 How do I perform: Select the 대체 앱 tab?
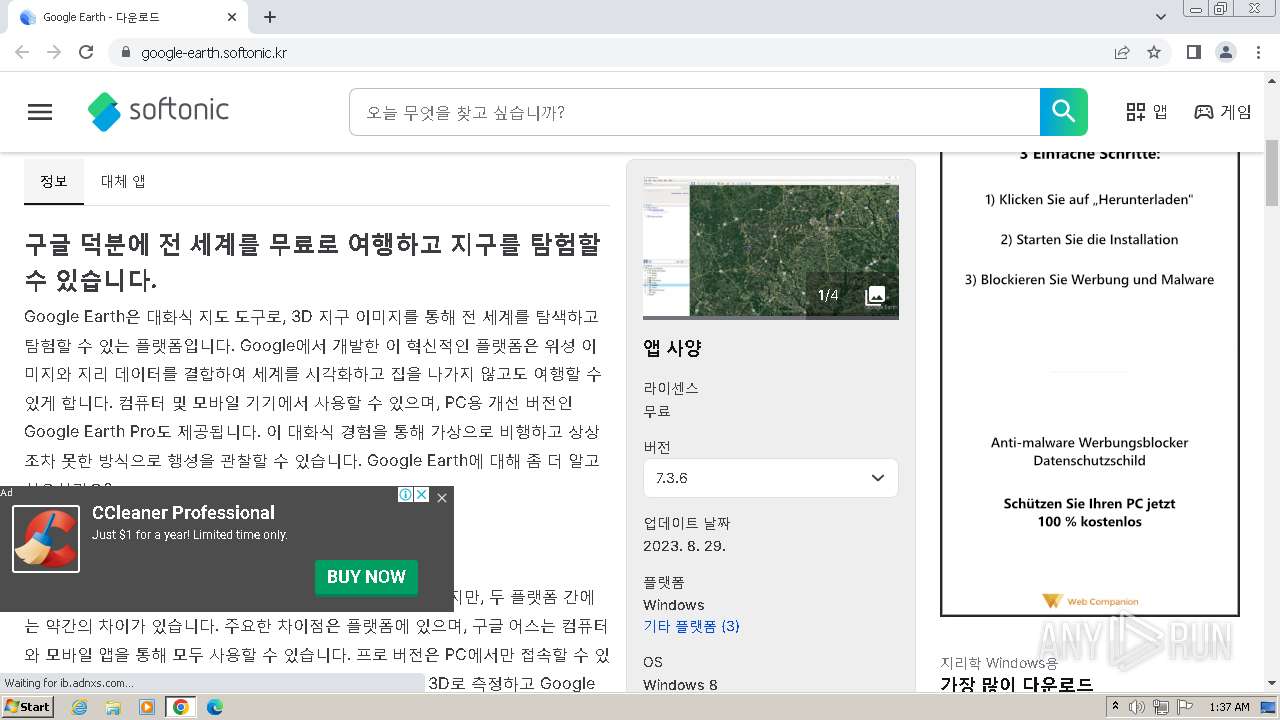(x=123, y=181)
